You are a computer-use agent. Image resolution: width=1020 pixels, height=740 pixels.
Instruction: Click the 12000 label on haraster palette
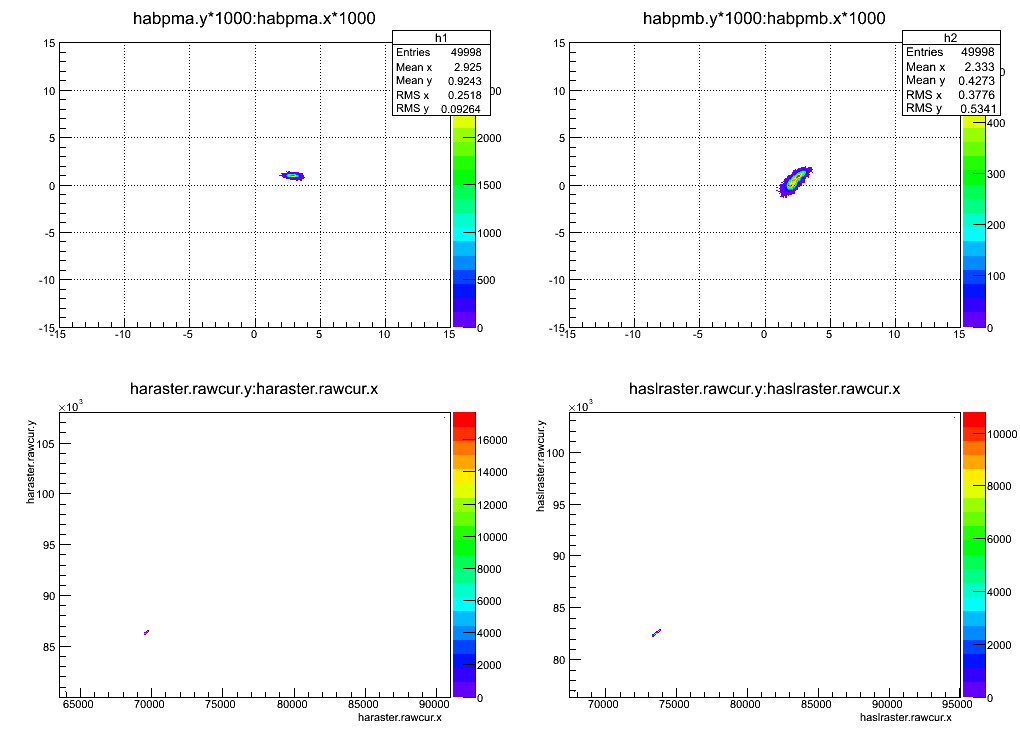pos(492,505)
